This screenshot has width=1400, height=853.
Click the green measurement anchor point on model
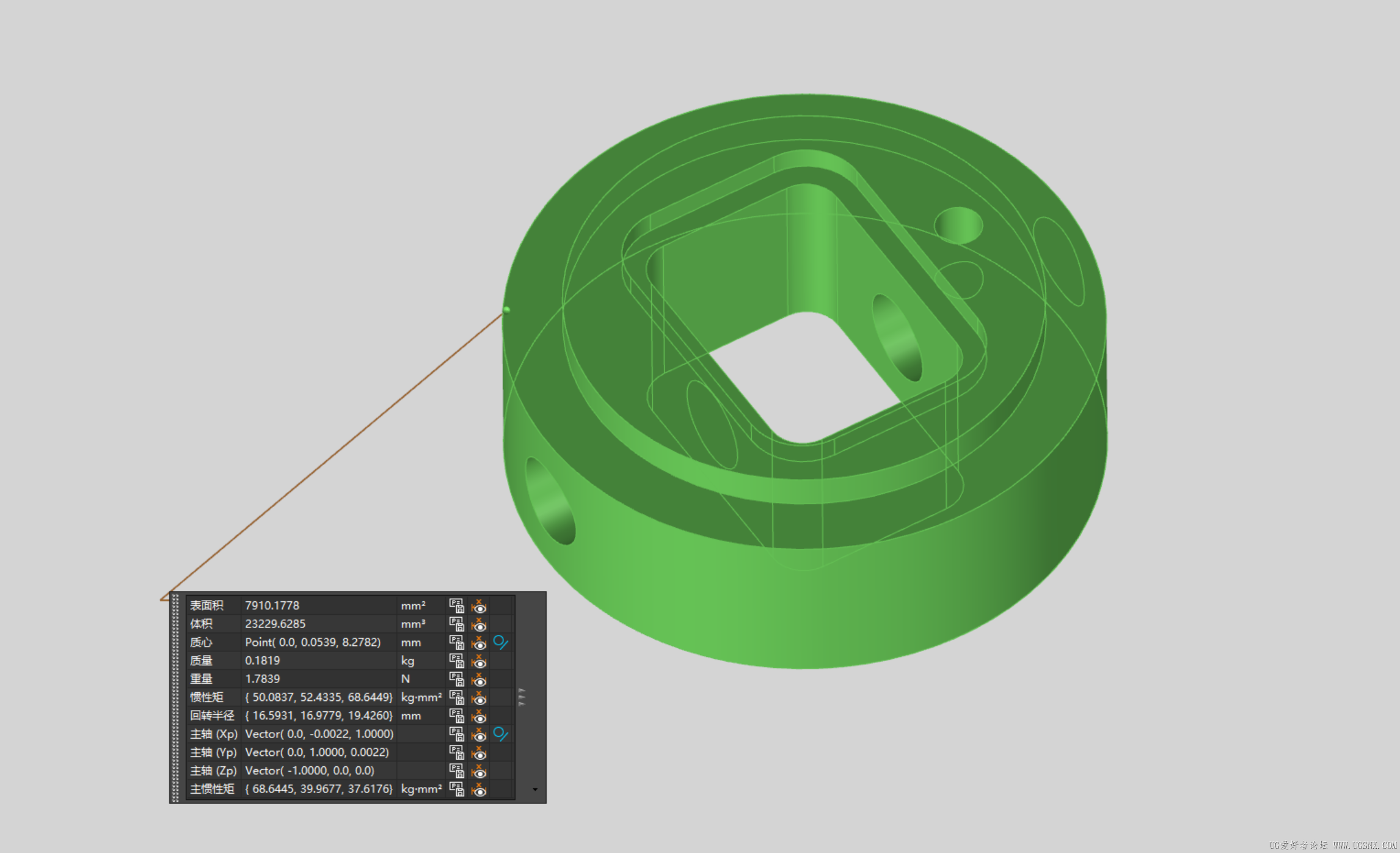pyautogui.click(x=506, y=310)
